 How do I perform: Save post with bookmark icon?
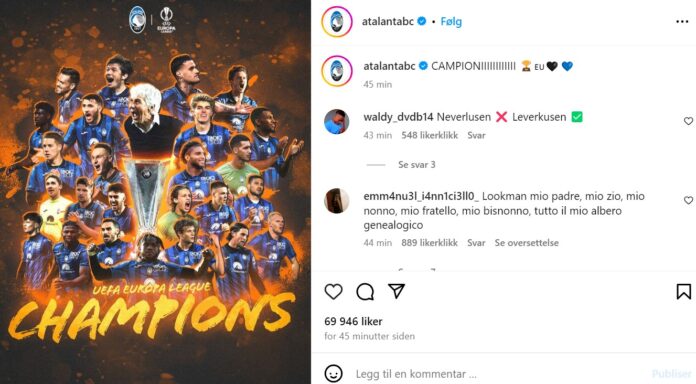[684, 292]
